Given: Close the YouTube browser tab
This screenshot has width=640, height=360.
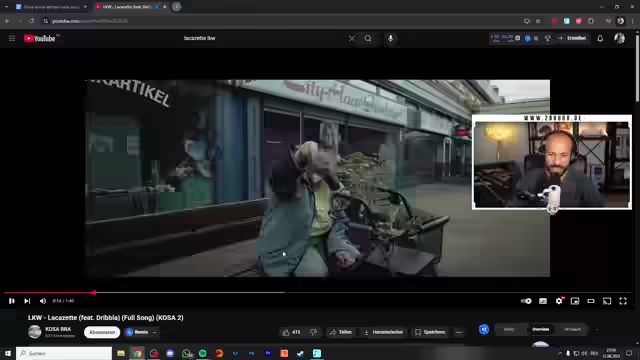Looking at the screenshot, I should [164, 7].
